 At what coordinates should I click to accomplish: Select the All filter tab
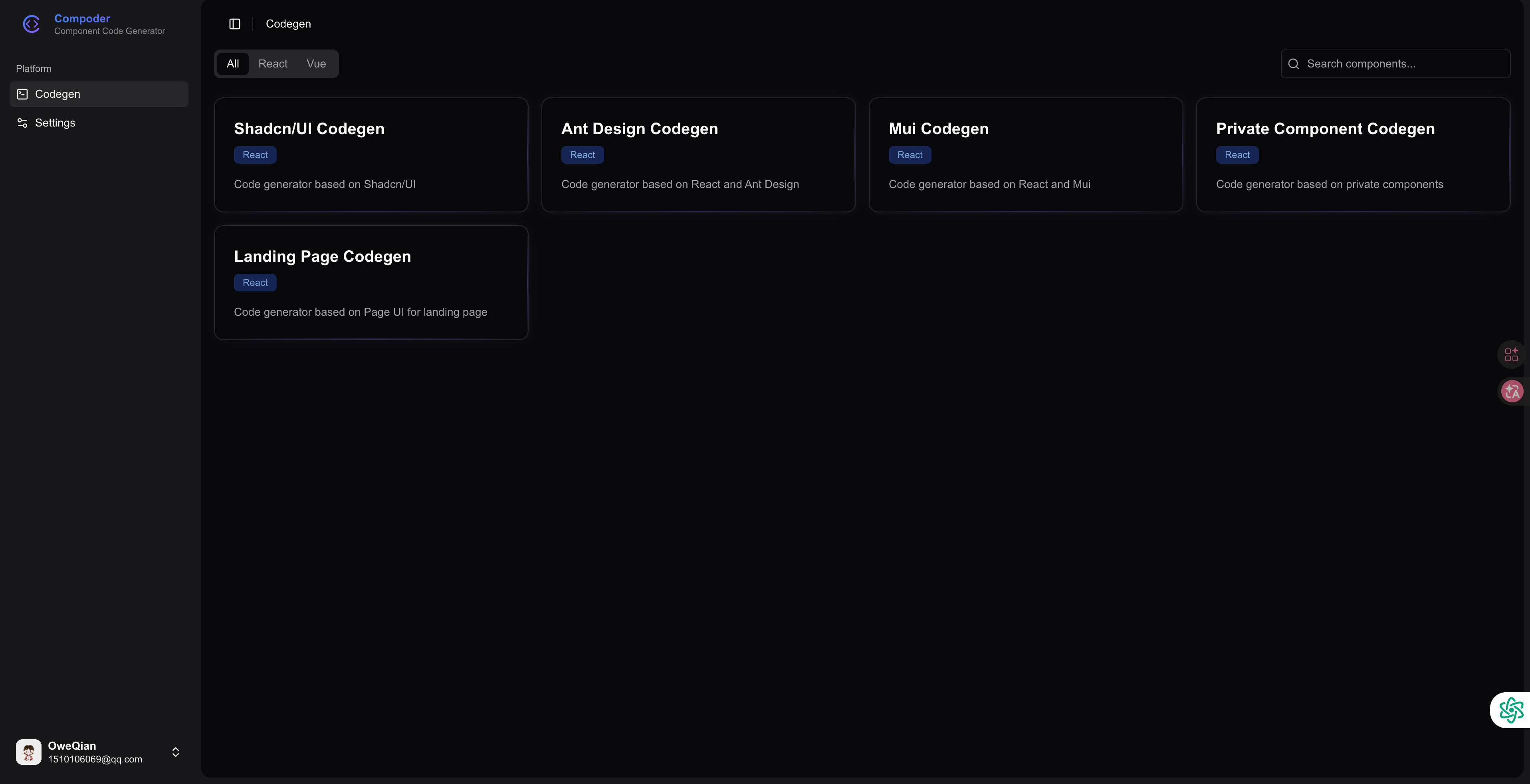point(233,63)
